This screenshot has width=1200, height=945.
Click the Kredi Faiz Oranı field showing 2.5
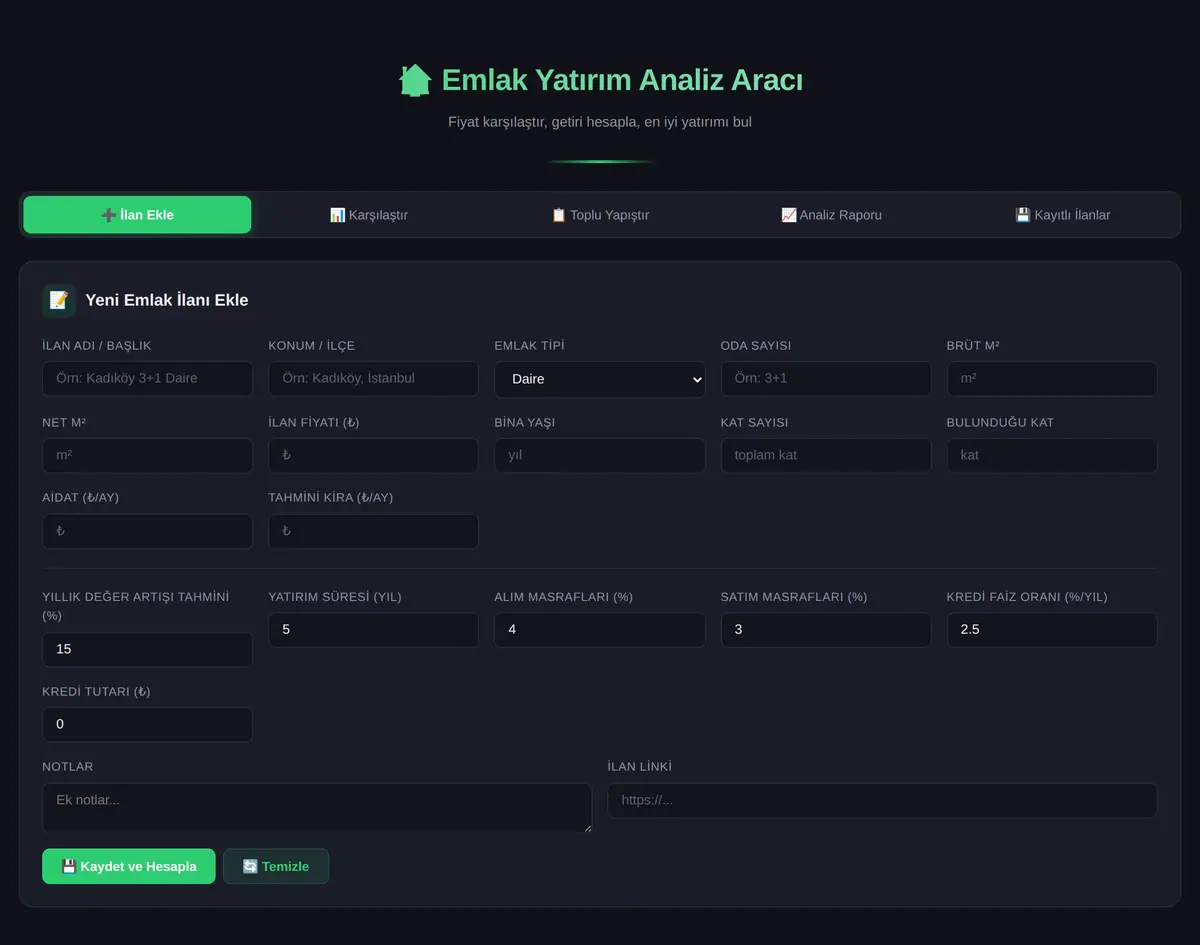(1052, 630)
